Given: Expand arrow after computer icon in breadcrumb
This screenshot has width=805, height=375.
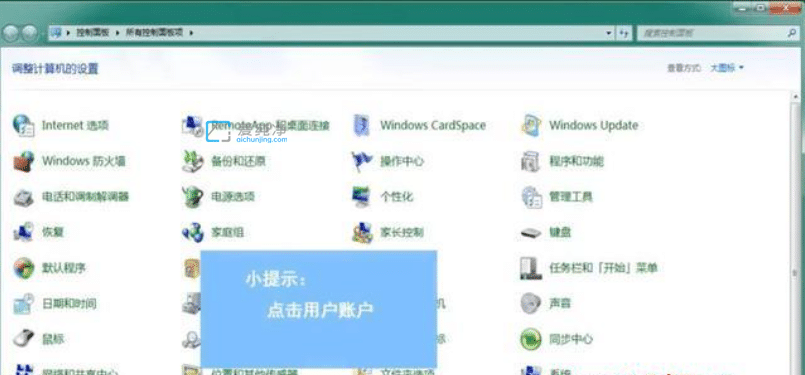Looking at the screenshot, I should (69, 33).
